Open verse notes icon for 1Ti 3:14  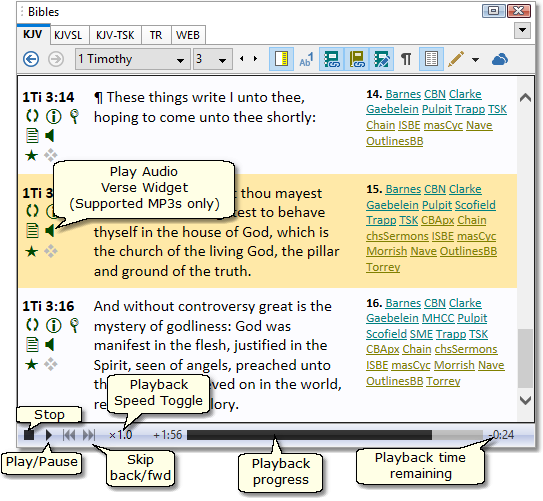point(32,136)
